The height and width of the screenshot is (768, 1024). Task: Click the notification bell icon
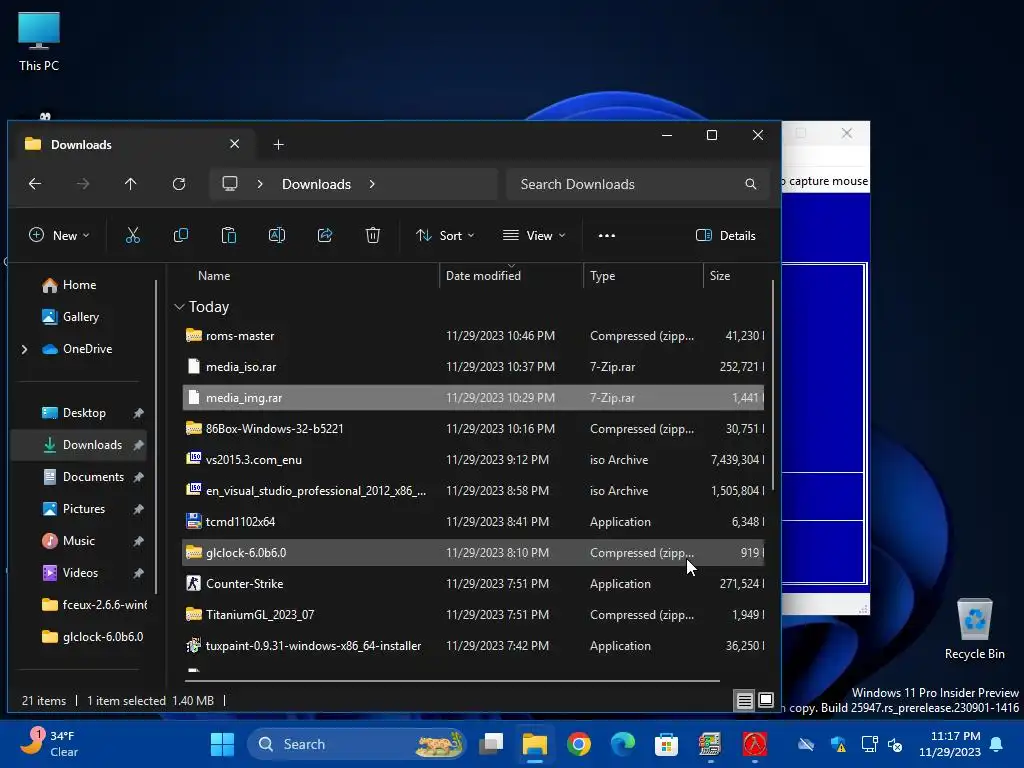click(997, 744)
